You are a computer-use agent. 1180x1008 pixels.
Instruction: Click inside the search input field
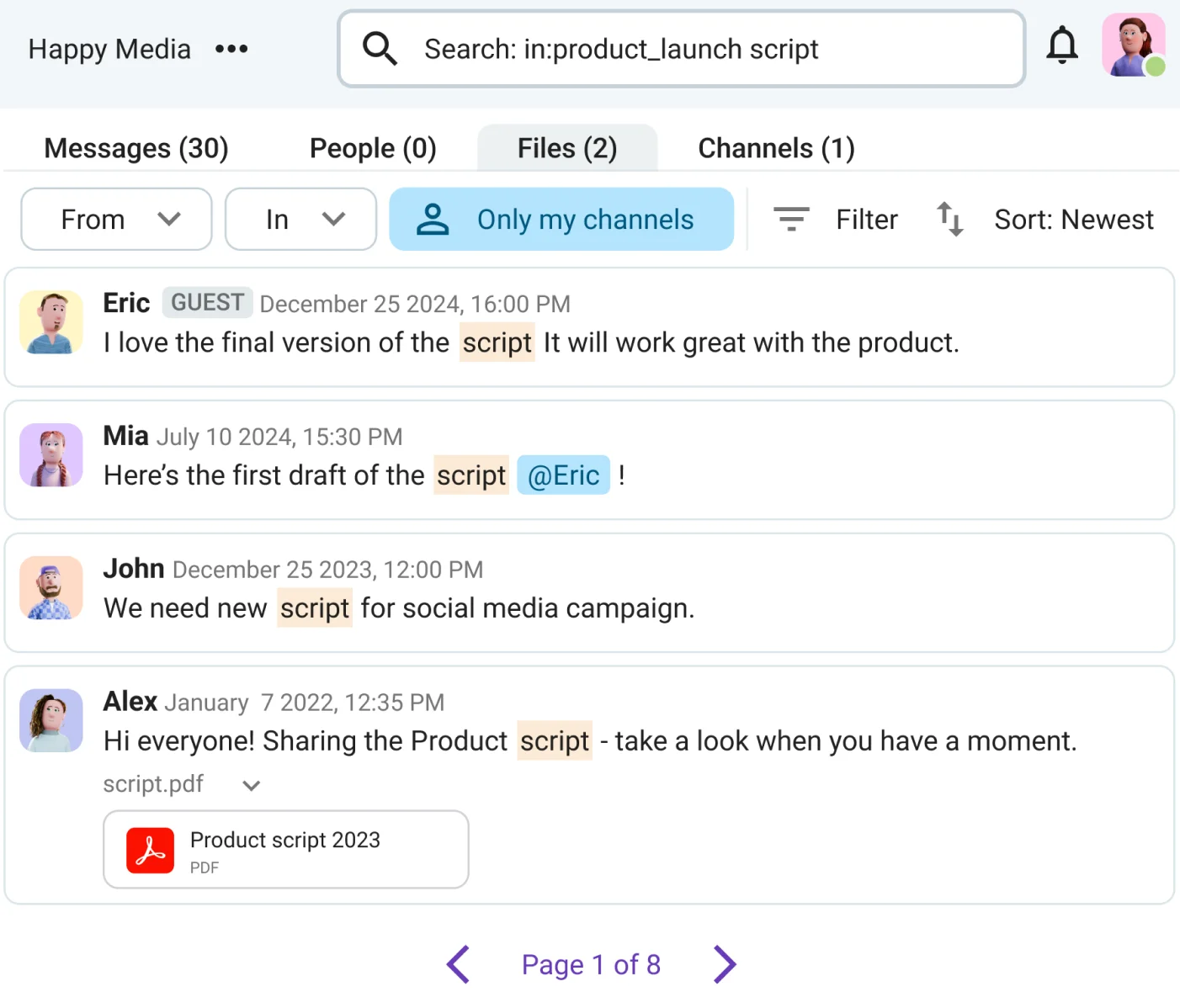[x=680, y=48]
